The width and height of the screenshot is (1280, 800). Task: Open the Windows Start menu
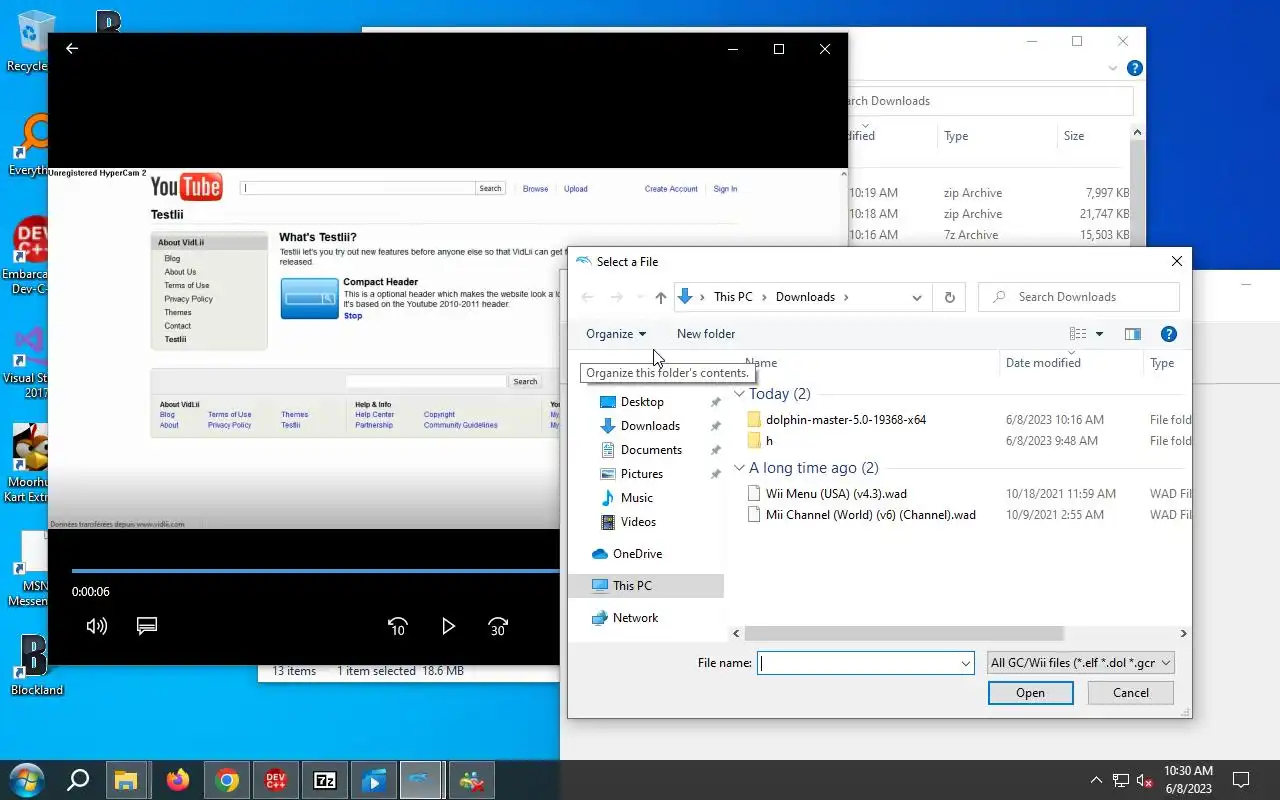[x=27, y=780]
